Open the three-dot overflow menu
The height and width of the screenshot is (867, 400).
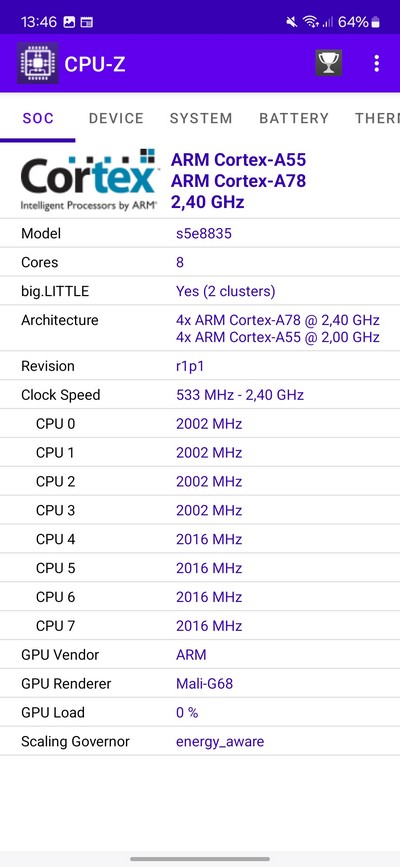(376, 63)
